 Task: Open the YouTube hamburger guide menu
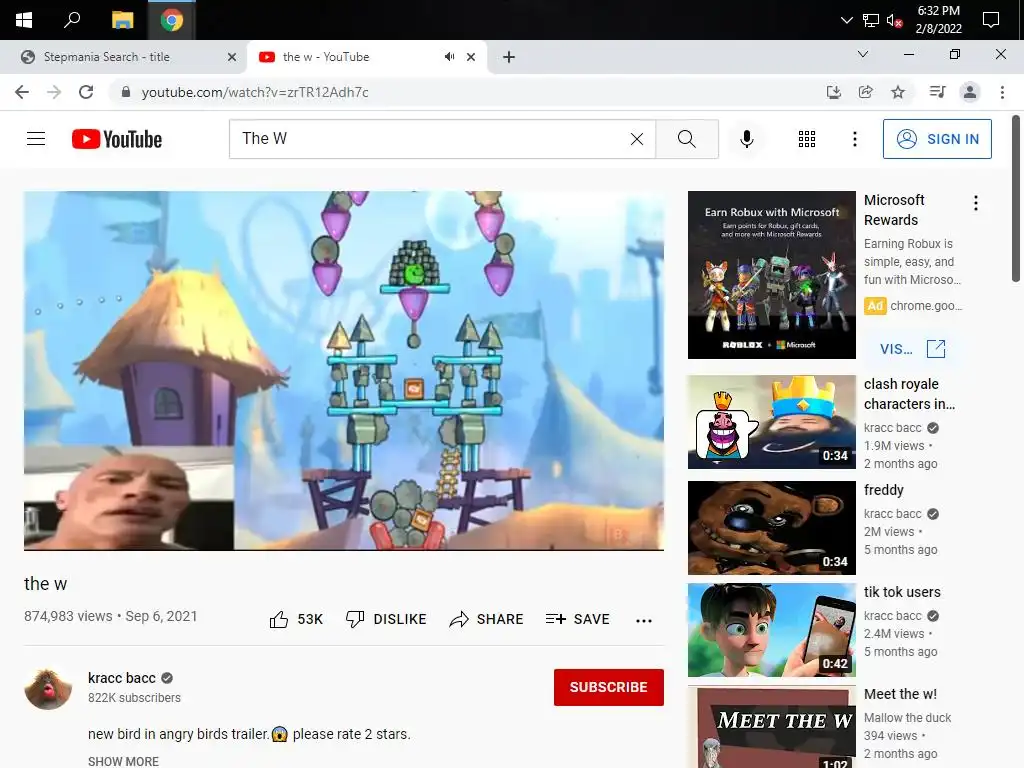point(36,139)
